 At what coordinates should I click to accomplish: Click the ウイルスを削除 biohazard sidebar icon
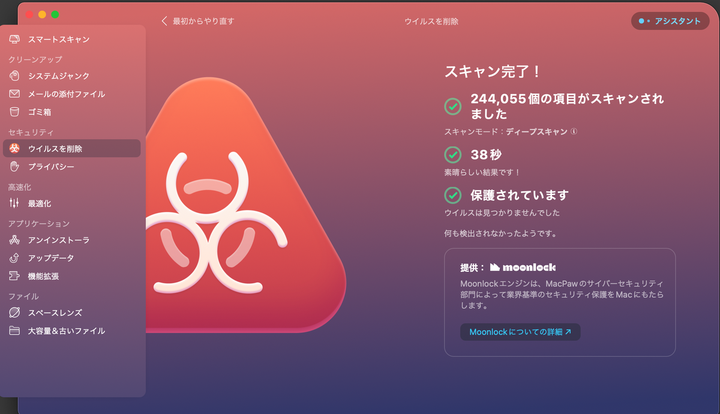[14, 148]
